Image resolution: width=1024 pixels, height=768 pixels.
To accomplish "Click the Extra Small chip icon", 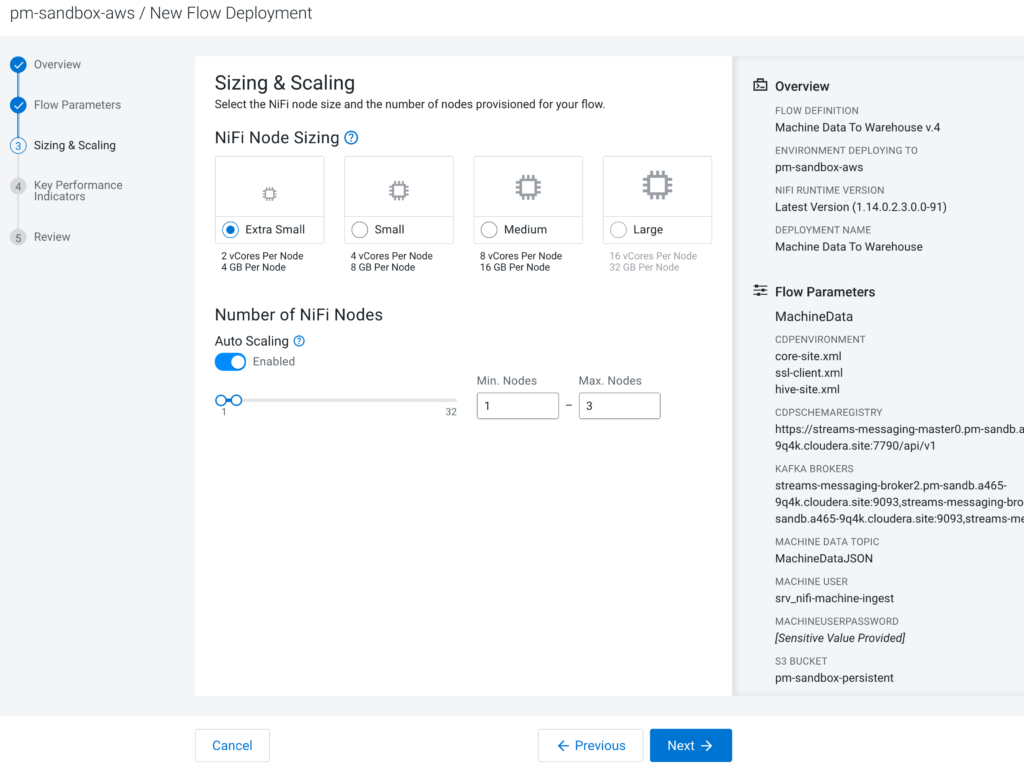I will (x=269, y=193).
